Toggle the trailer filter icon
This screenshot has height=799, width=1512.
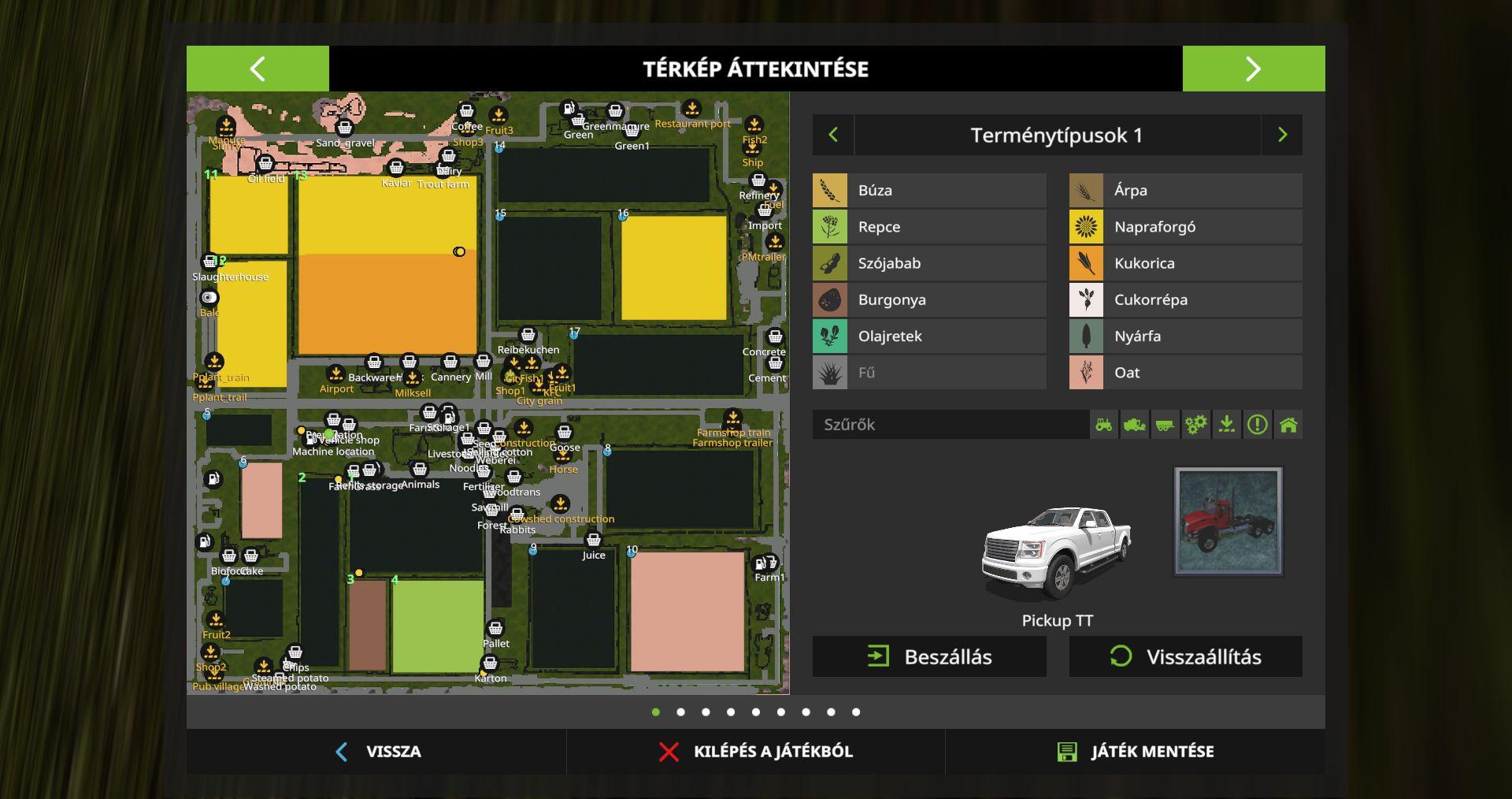[1165, 425]
